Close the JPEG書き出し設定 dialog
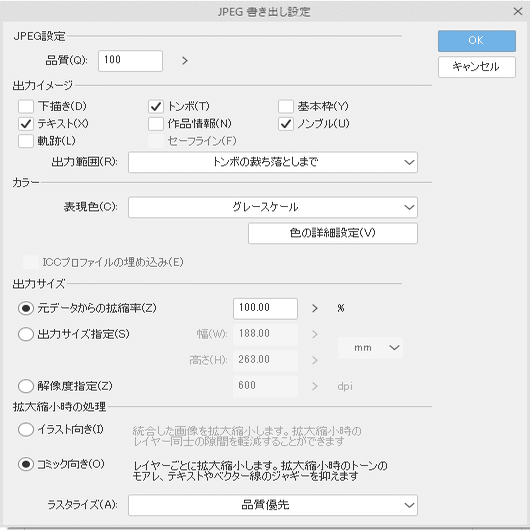530x530 pixels. pos(517,11)
